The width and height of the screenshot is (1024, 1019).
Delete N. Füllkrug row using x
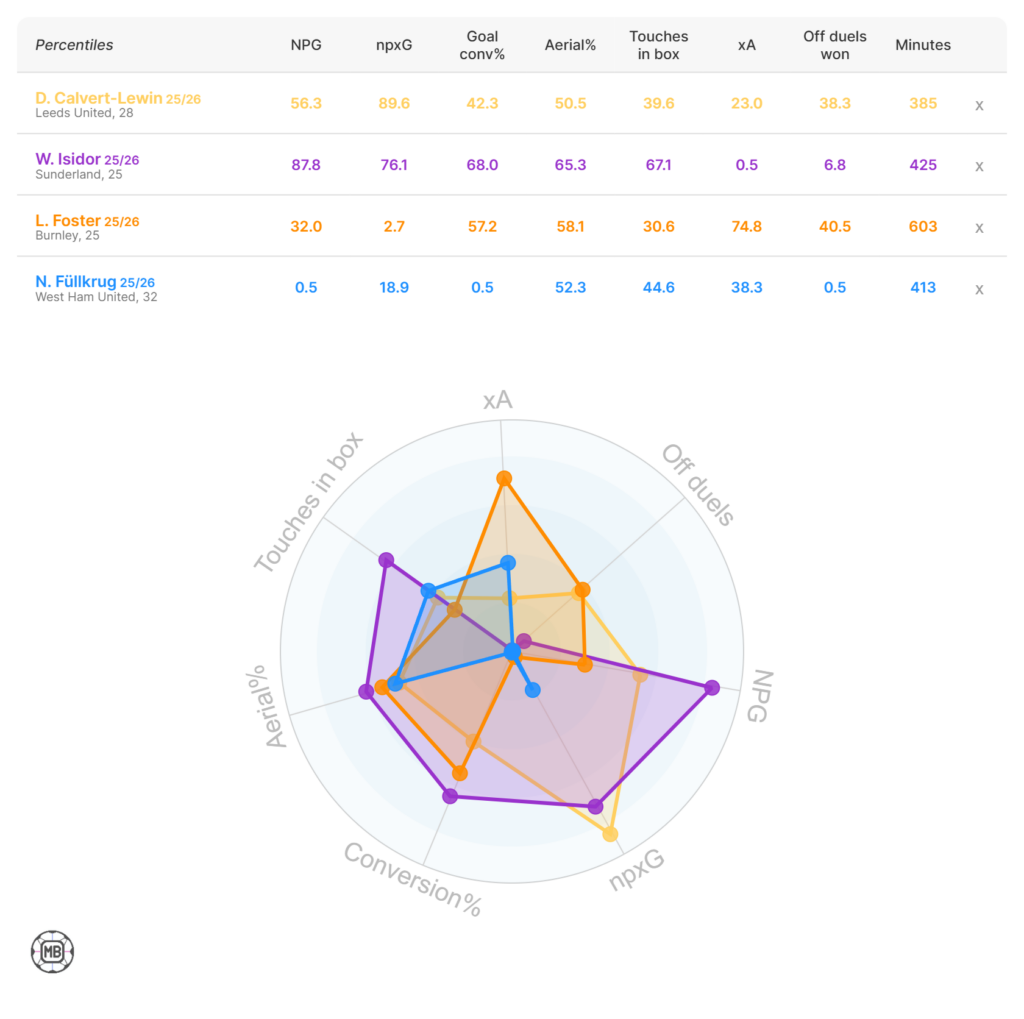click(979, 289)
